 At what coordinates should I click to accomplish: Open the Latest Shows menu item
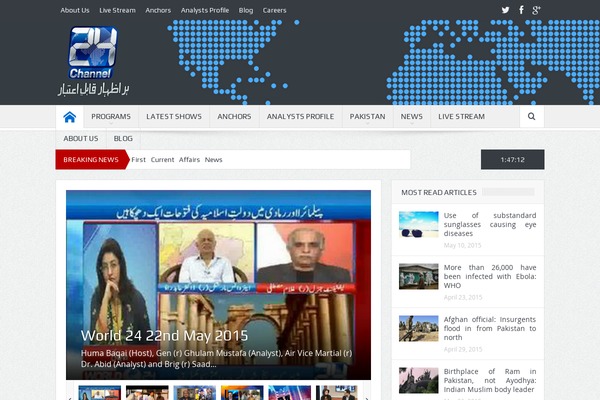coord(174,117)
